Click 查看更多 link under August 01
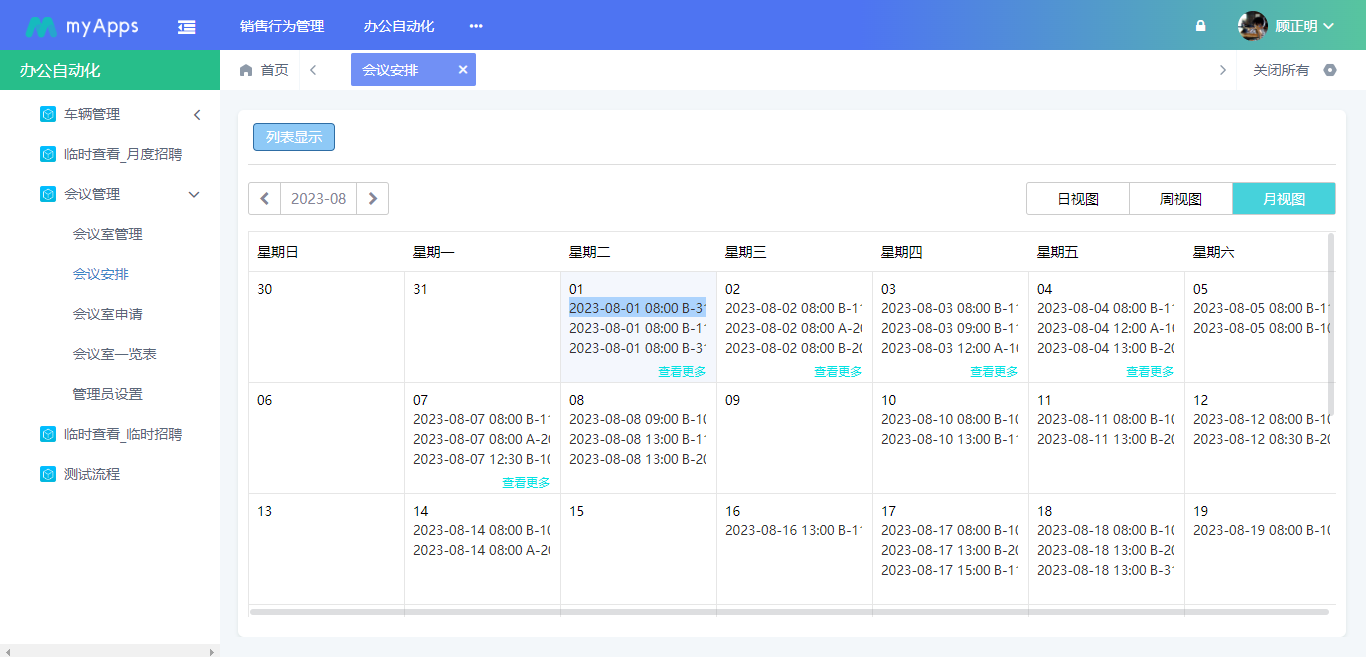 (682, 372)
